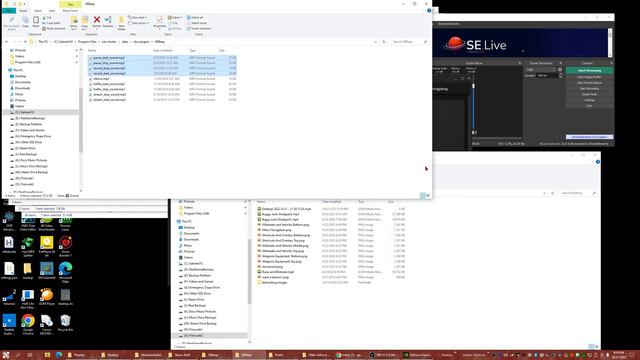Screen dimensions: 640x360
Task: Click the Copy icon in the ribbon
Action: [x=25, y=20]
